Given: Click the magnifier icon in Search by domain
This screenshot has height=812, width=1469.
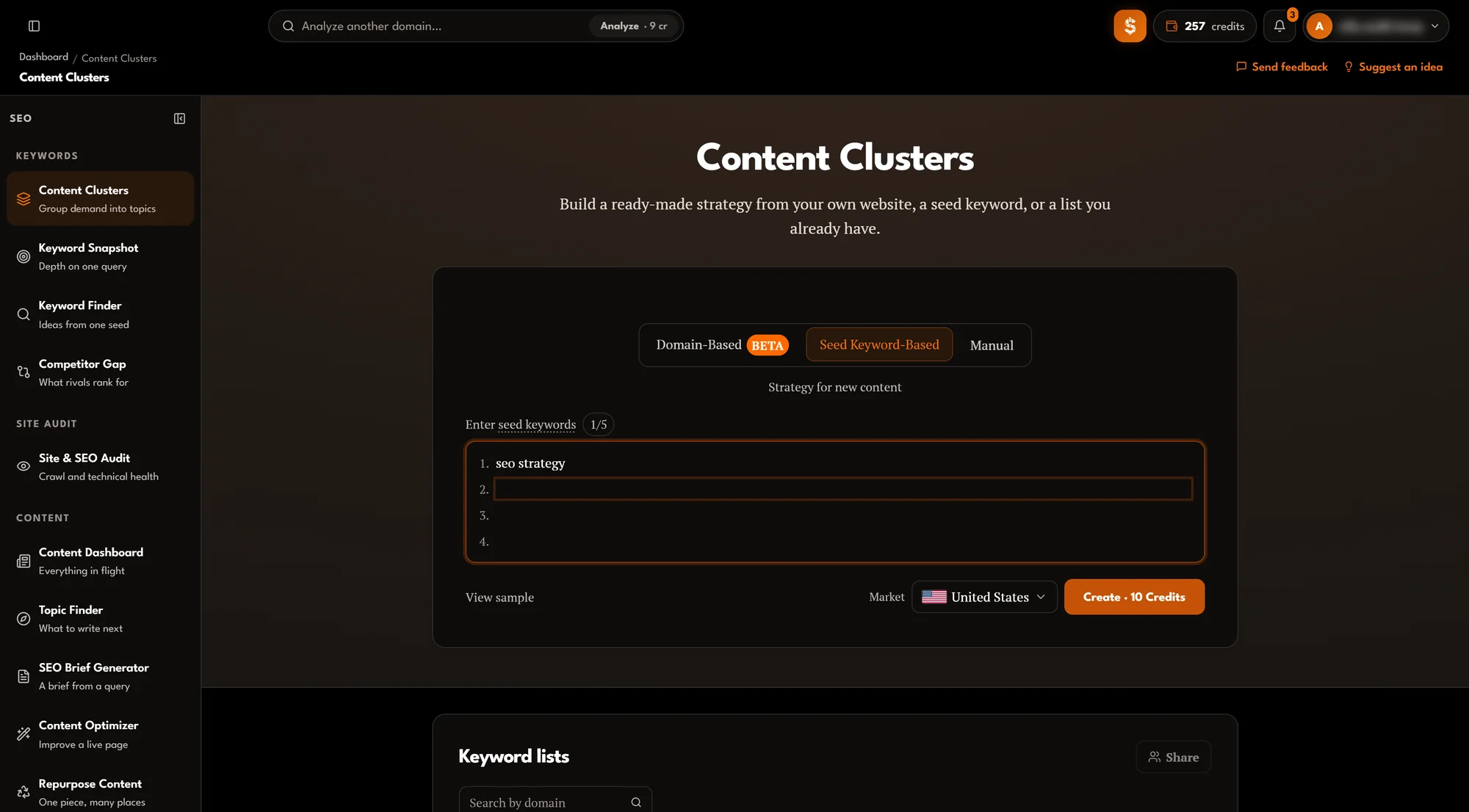Looking at the screenshot, I should tap(636, 802).
